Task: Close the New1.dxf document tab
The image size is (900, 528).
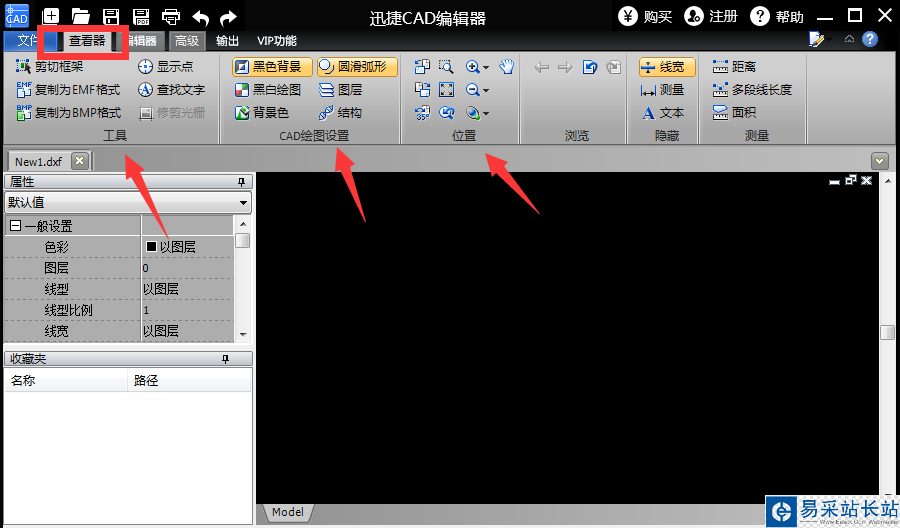Action: [x=80, y=161]
